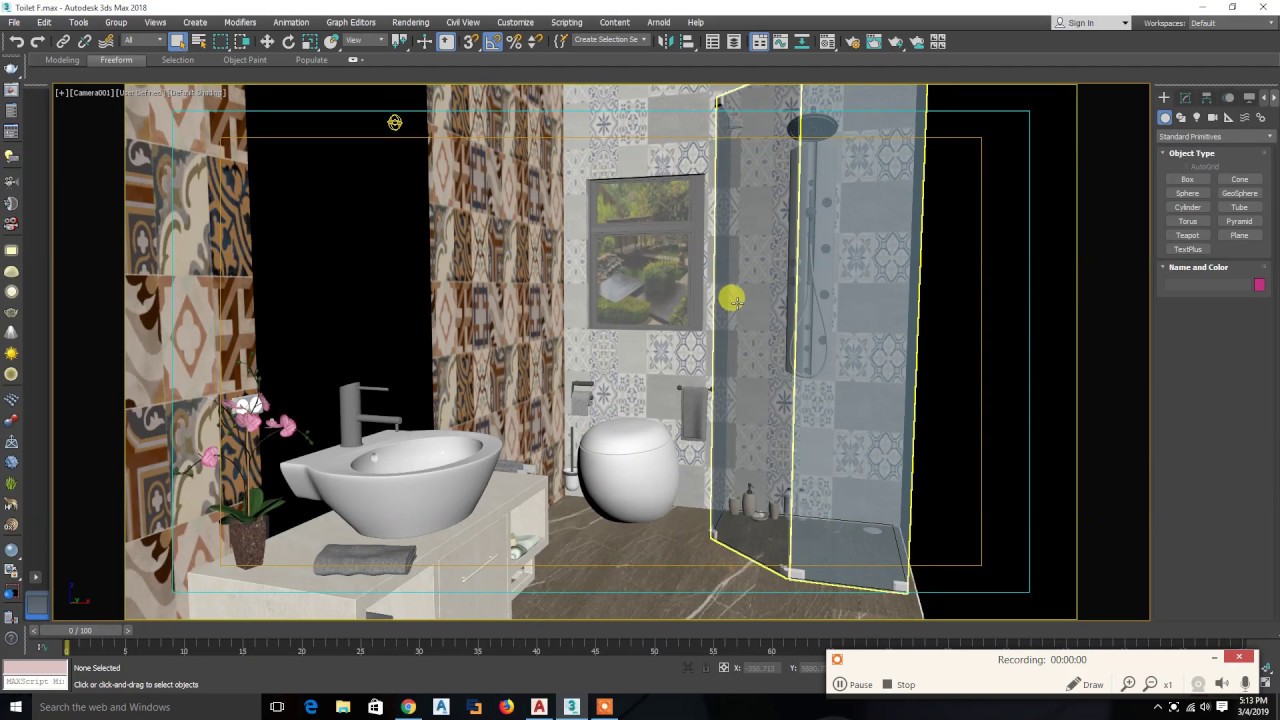The width and height of the screenshot is (1280, 720).
Task: Toggle Spinner Snap in the toolbar
Action: pos(535,41)
